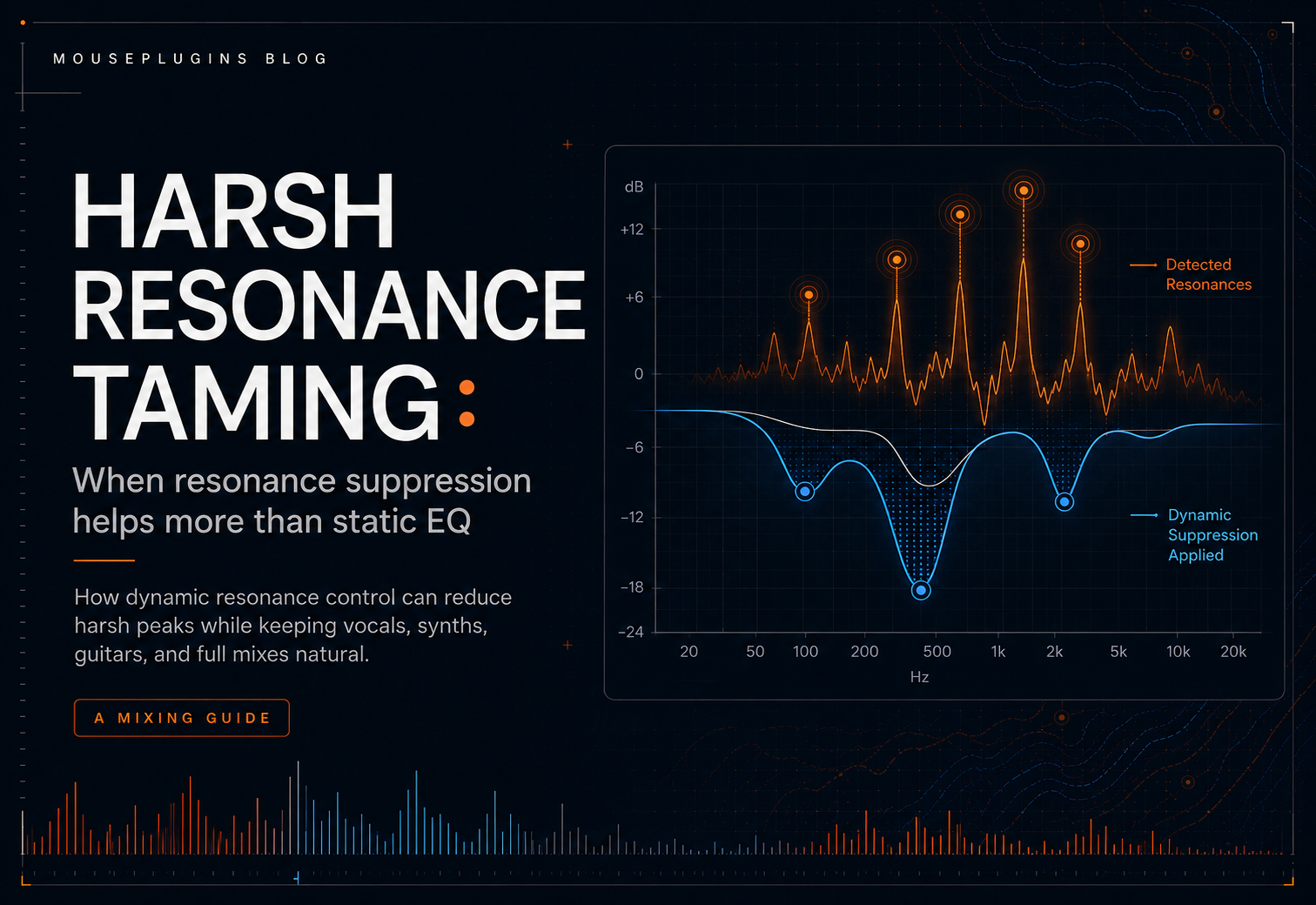Click the −6 dB axis label
Viewport: 1316px width, 905px height.
point(634,447)
